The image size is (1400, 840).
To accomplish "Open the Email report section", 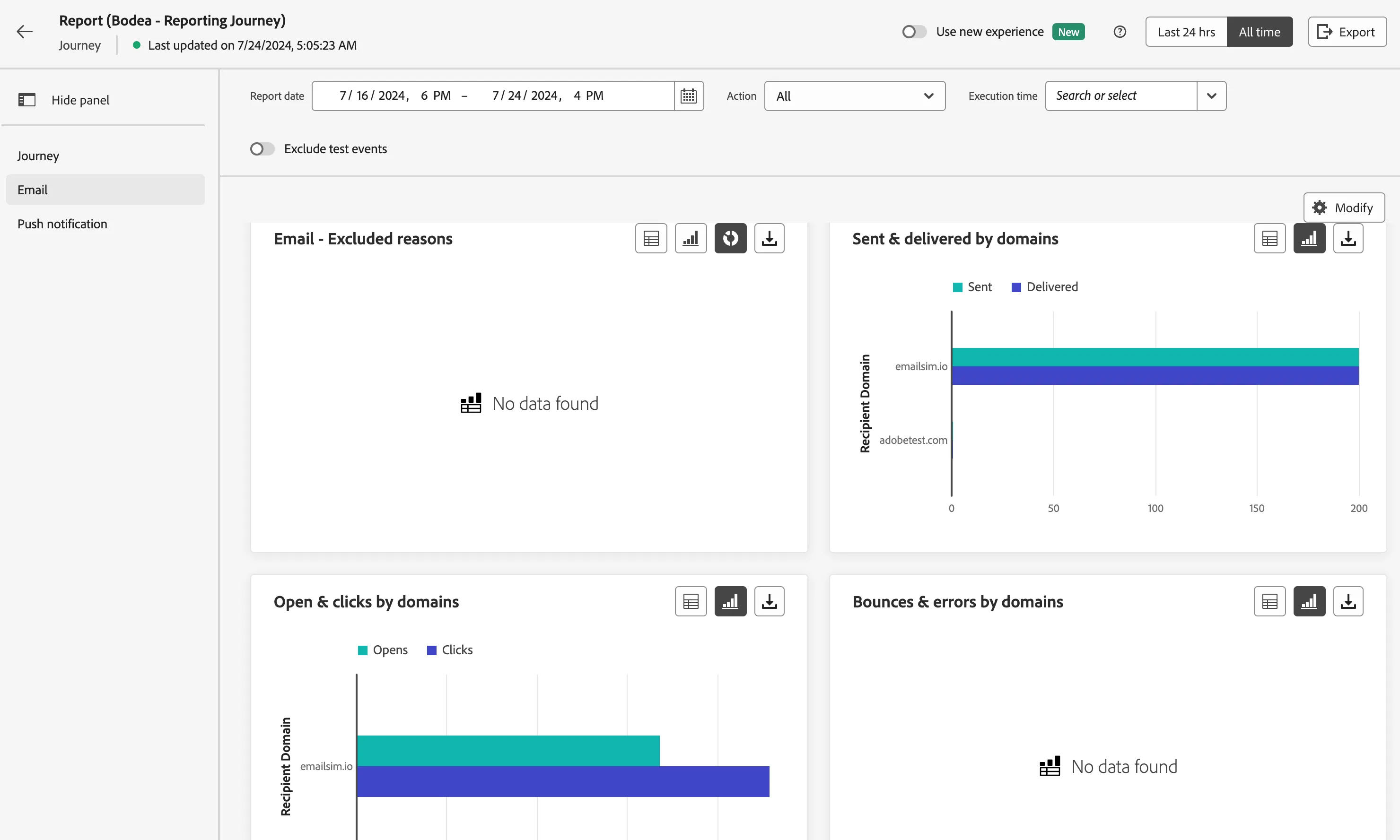I will (x=105, y=190).
